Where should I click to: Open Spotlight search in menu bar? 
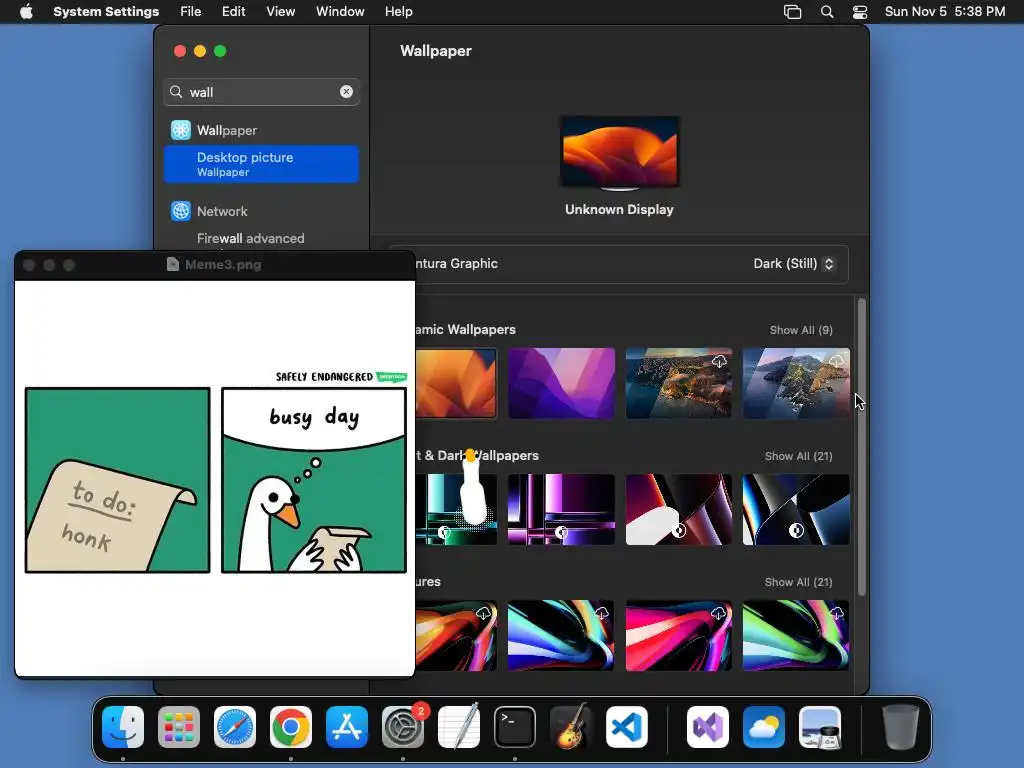(827, 12)
